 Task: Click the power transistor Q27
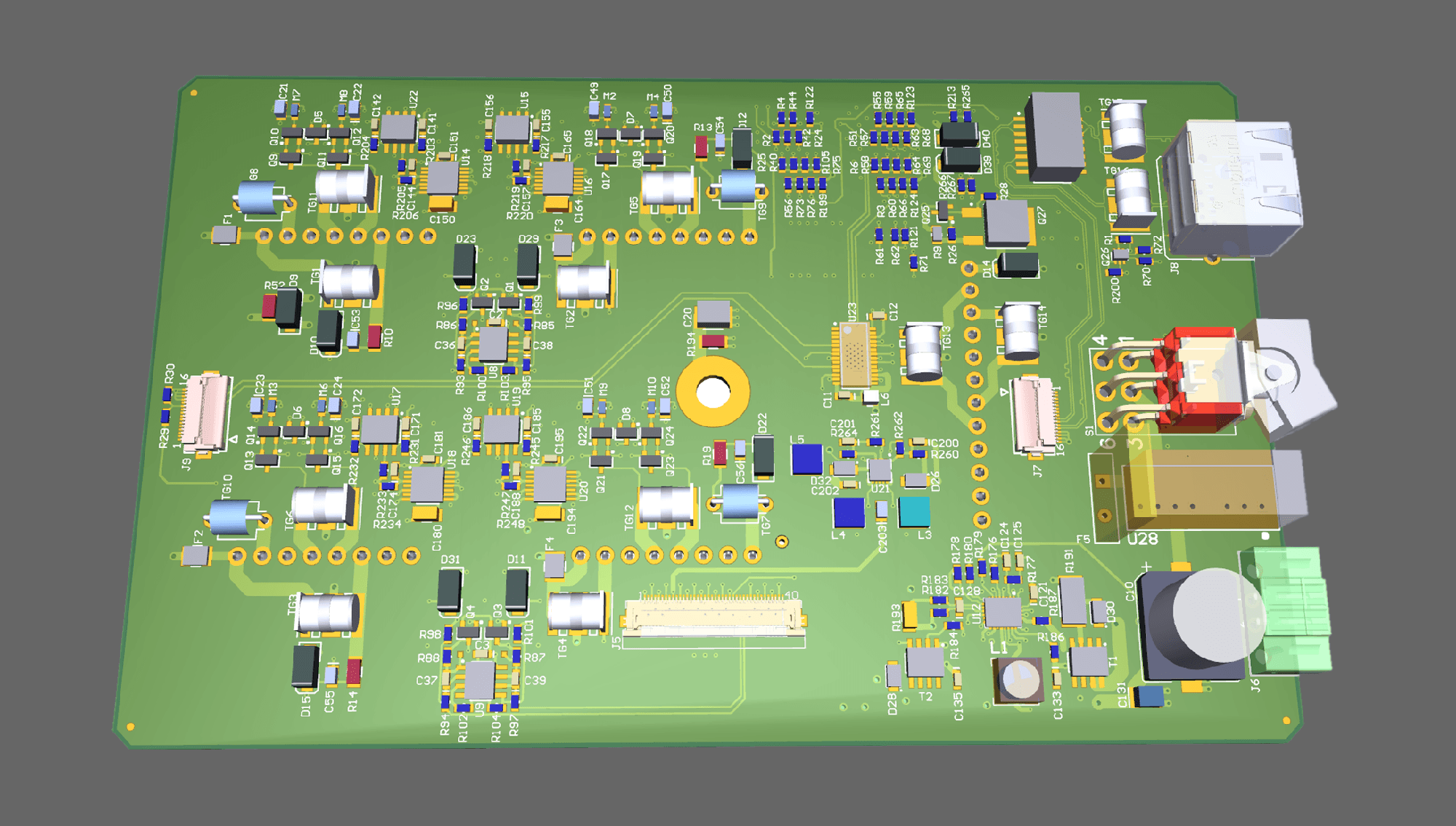1007,223
